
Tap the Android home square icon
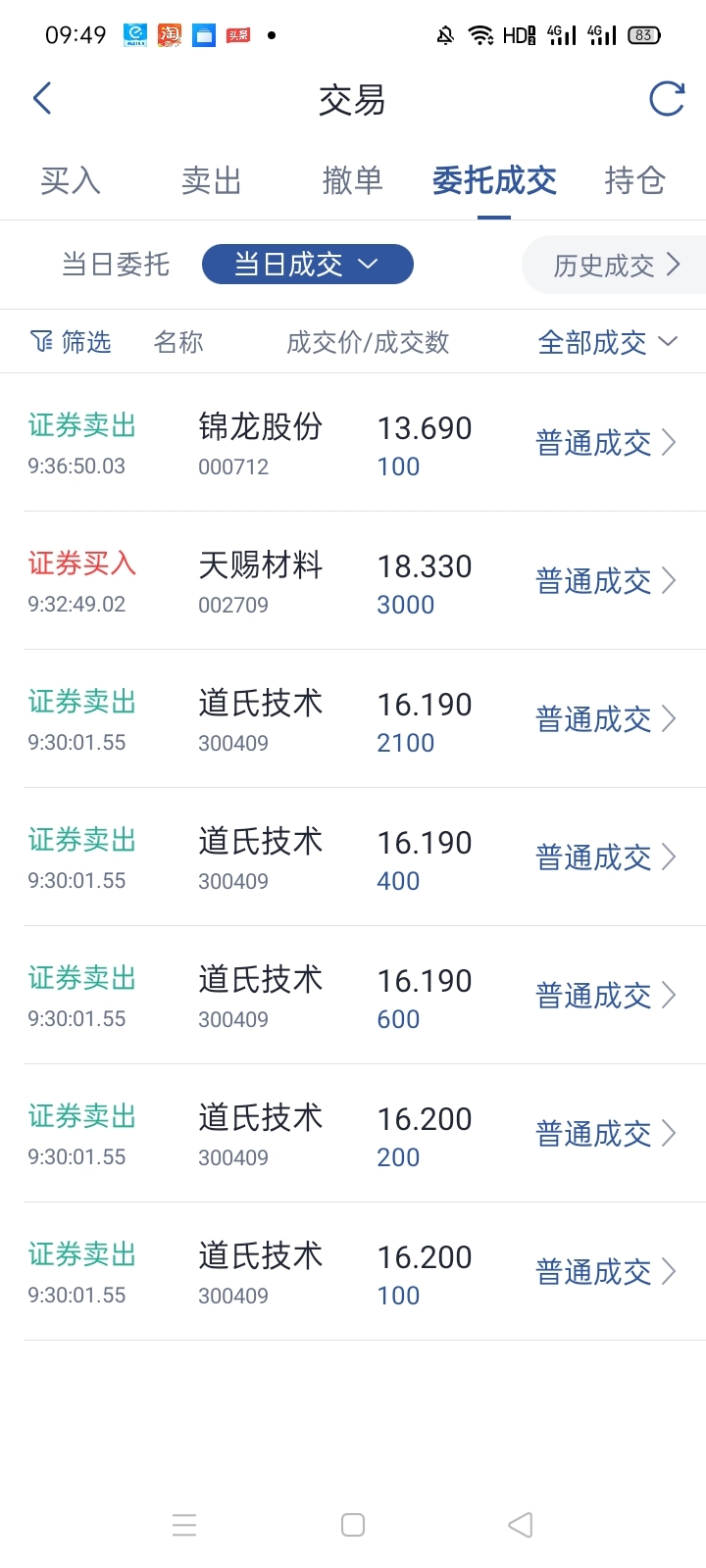pyautogui.click(x=353, y=1525)
